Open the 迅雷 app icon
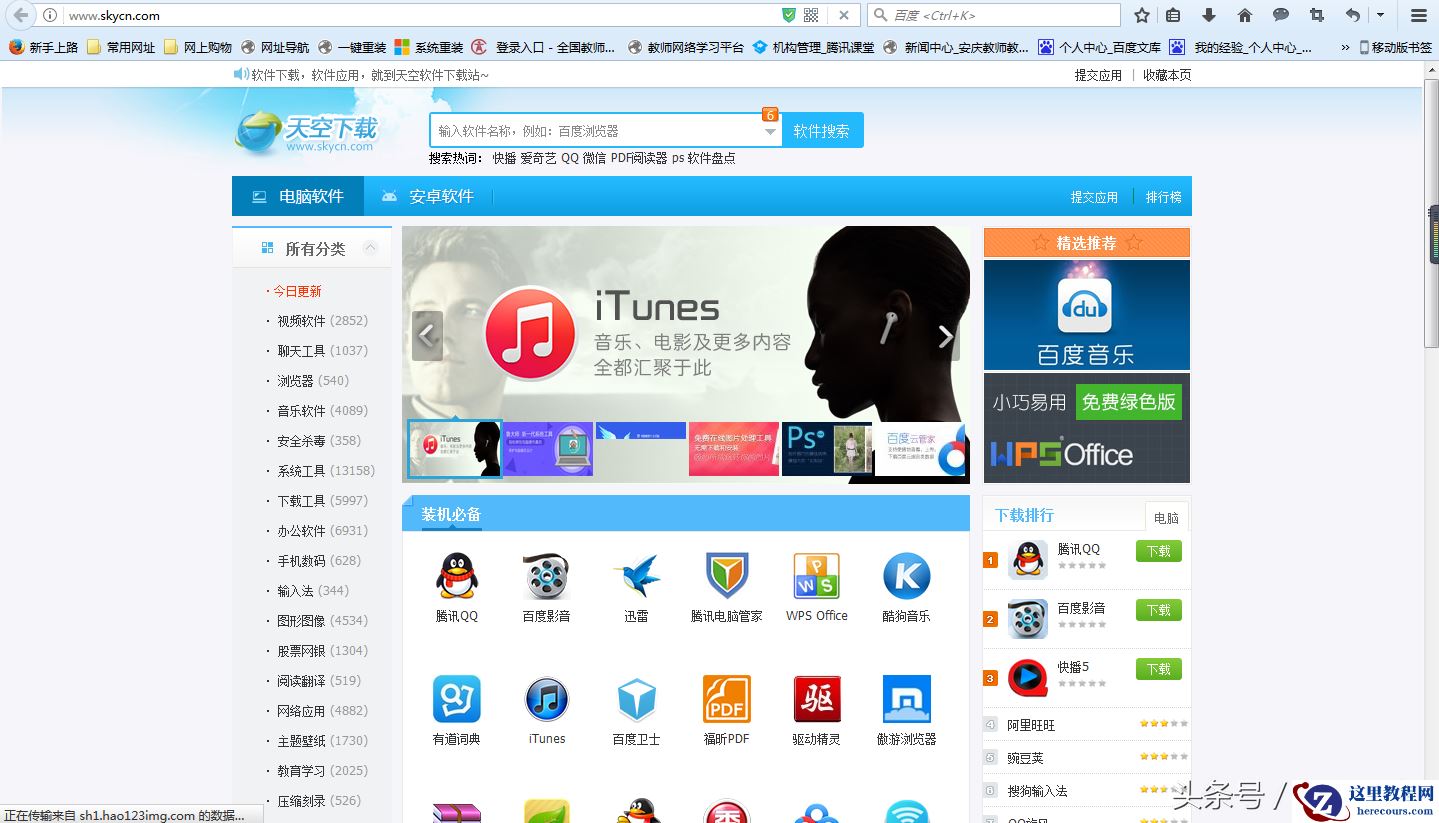 point(637,577)
